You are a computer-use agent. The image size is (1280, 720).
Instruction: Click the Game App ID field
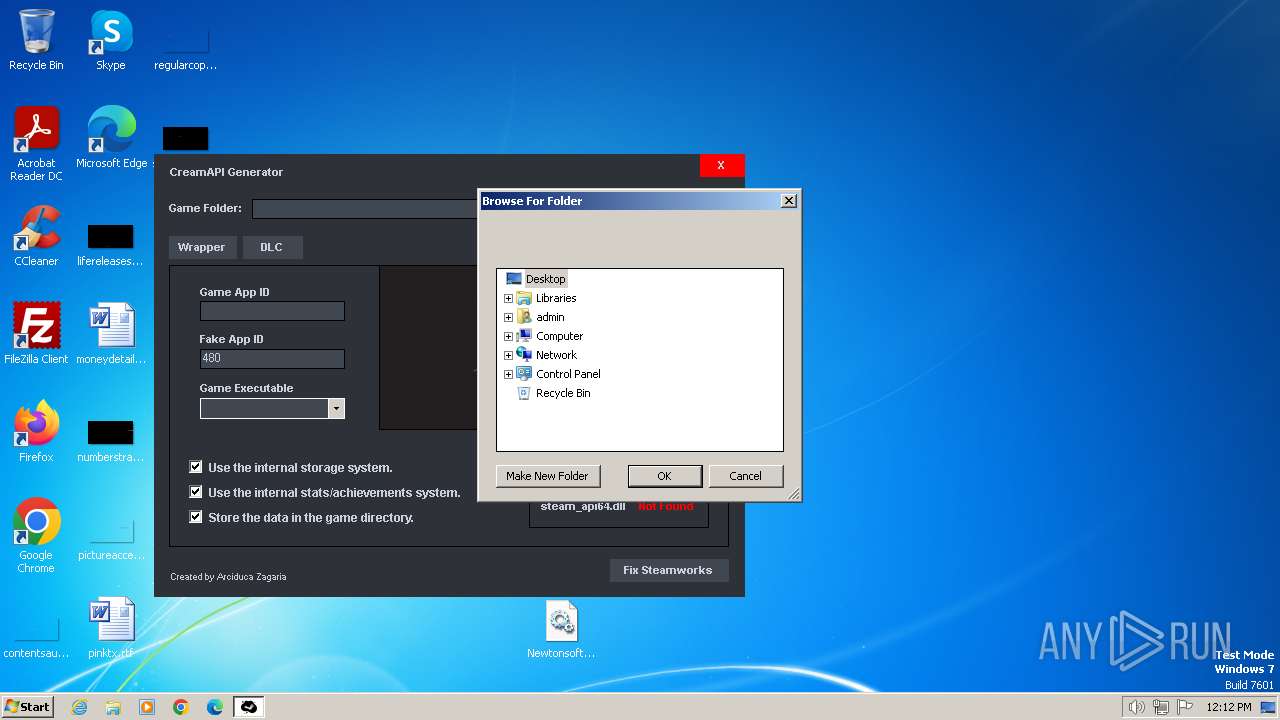tap(272, 311)
